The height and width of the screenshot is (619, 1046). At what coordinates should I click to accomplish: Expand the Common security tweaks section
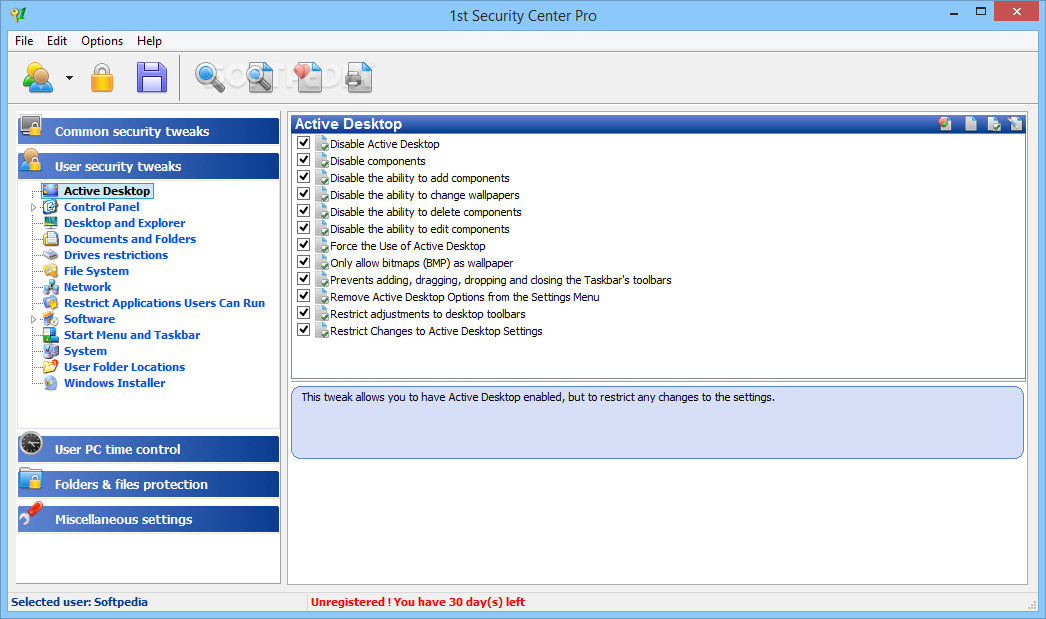[x=148, y=131]
